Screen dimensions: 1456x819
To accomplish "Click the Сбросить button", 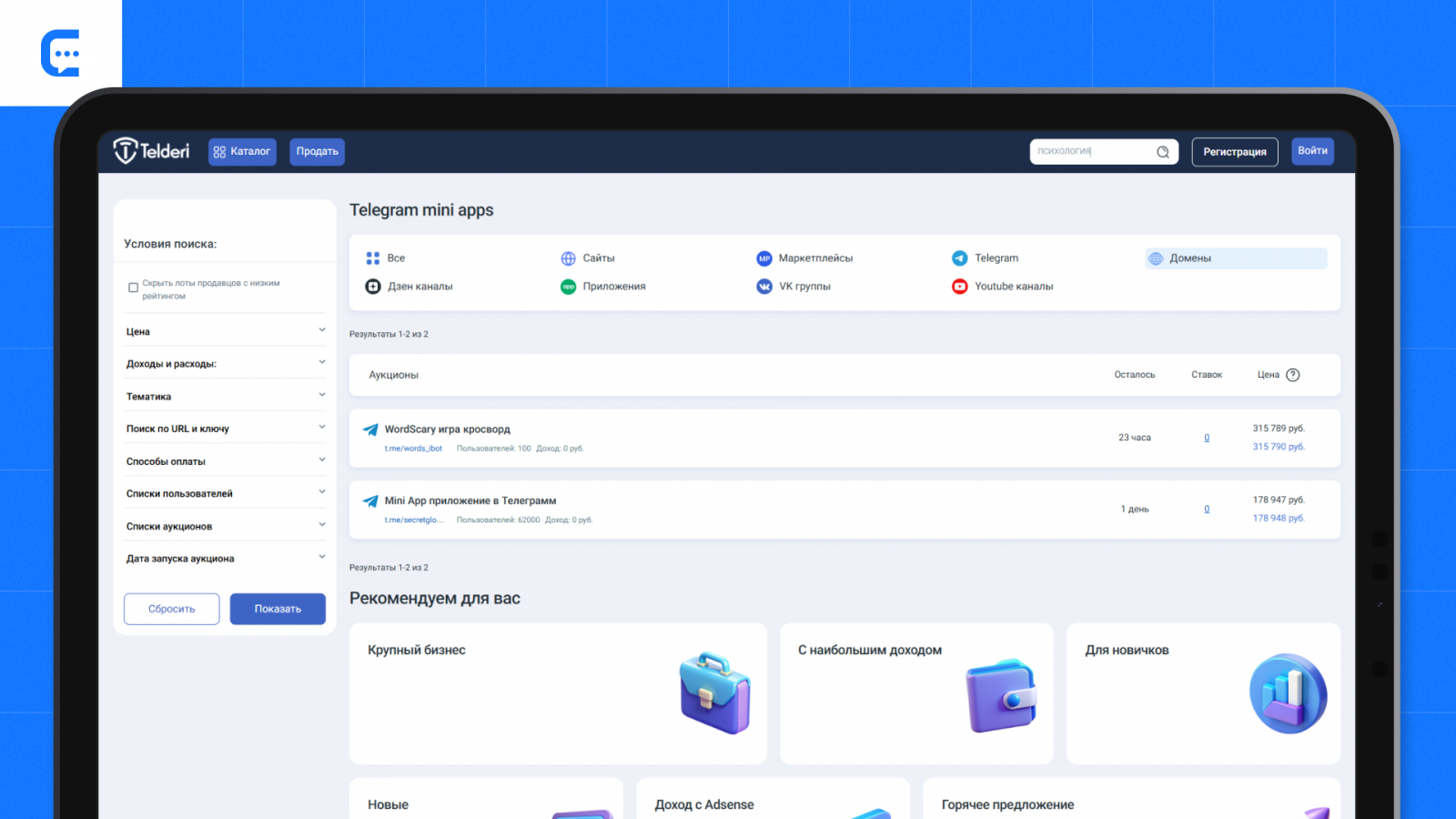I will tap(171, 609).
